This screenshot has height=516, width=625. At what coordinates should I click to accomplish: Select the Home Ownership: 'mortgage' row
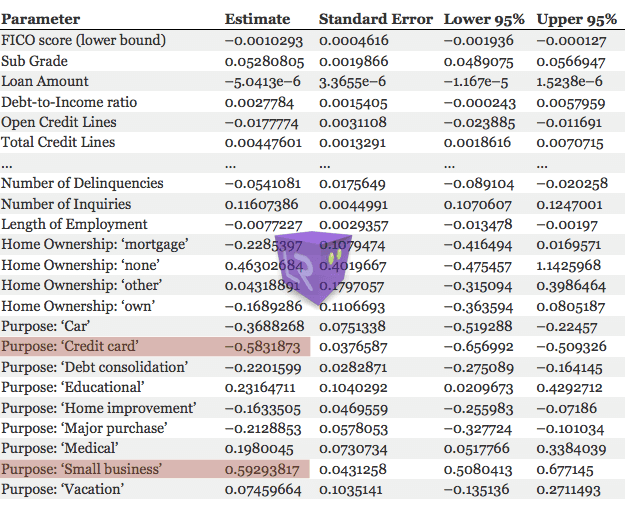[x=95, y=245]
